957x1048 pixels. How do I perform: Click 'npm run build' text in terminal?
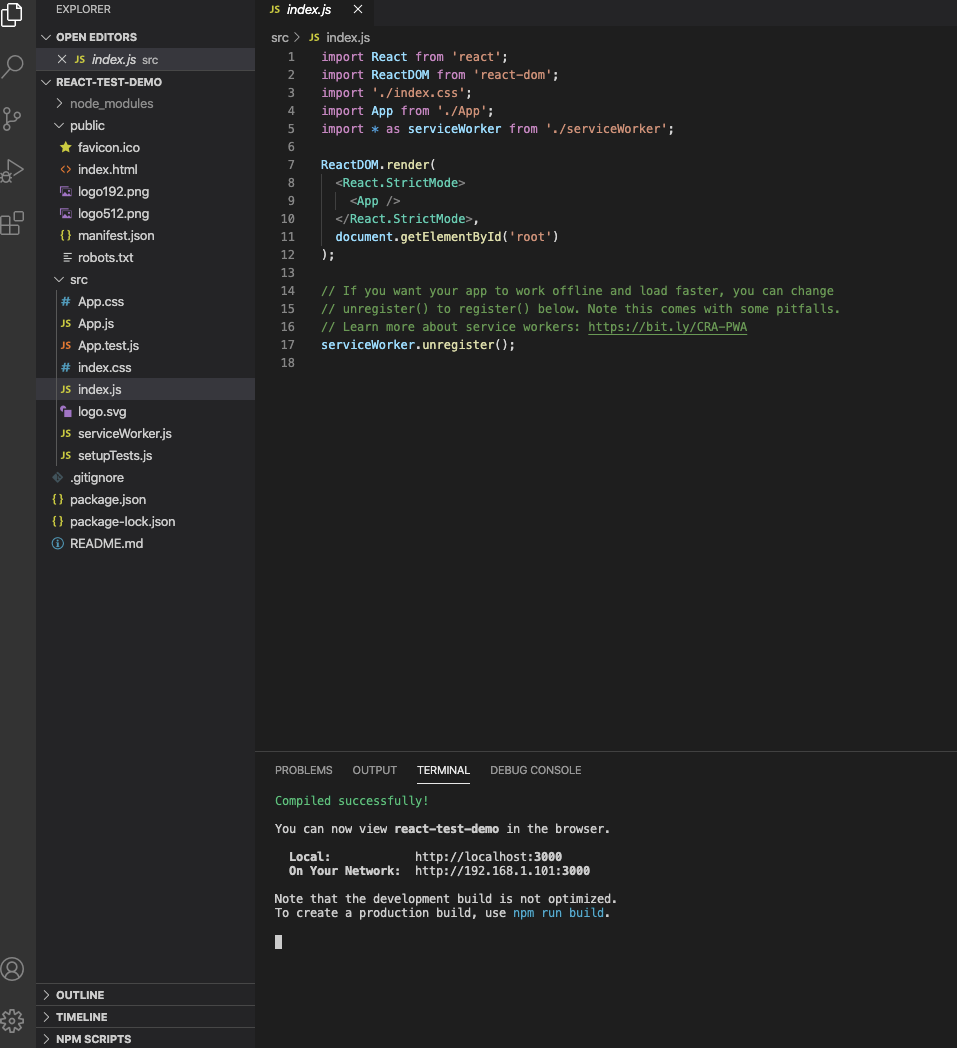tap(559, 913)
